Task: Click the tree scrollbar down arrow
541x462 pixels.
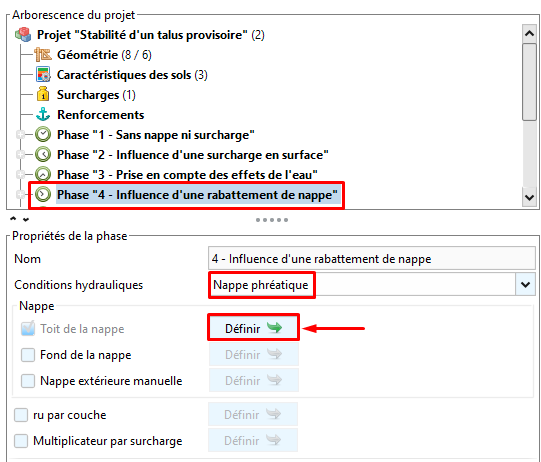Action: pos(529,197)
